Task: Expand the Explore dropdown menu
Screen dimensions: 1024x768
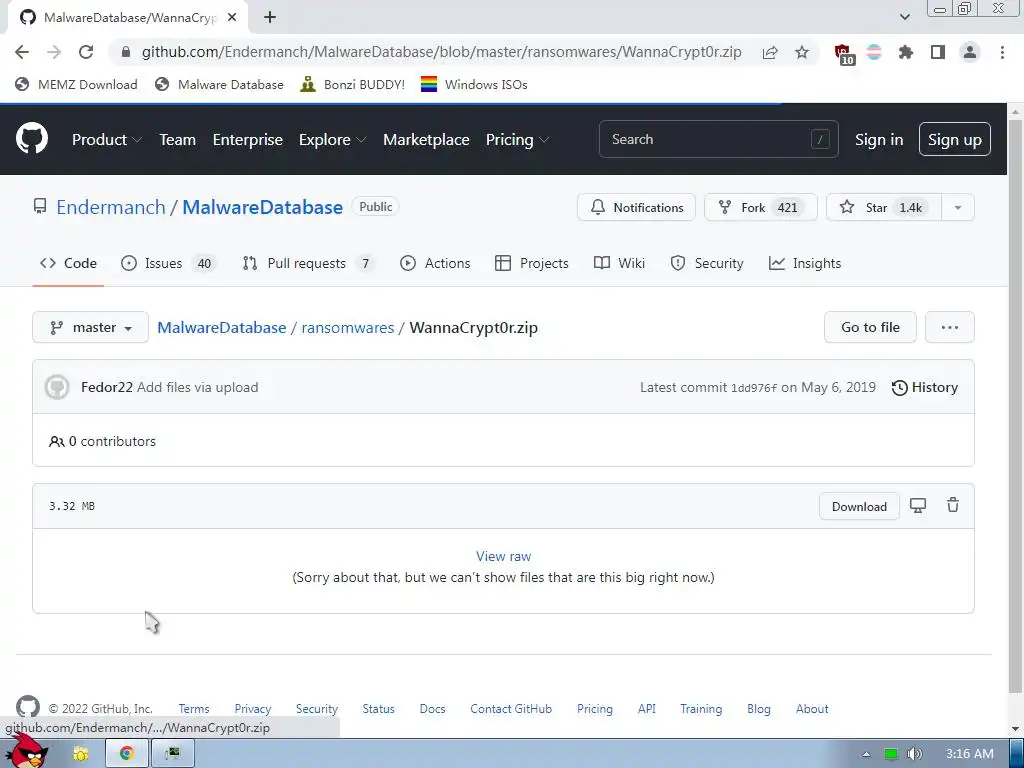Action: click(332, 139)
